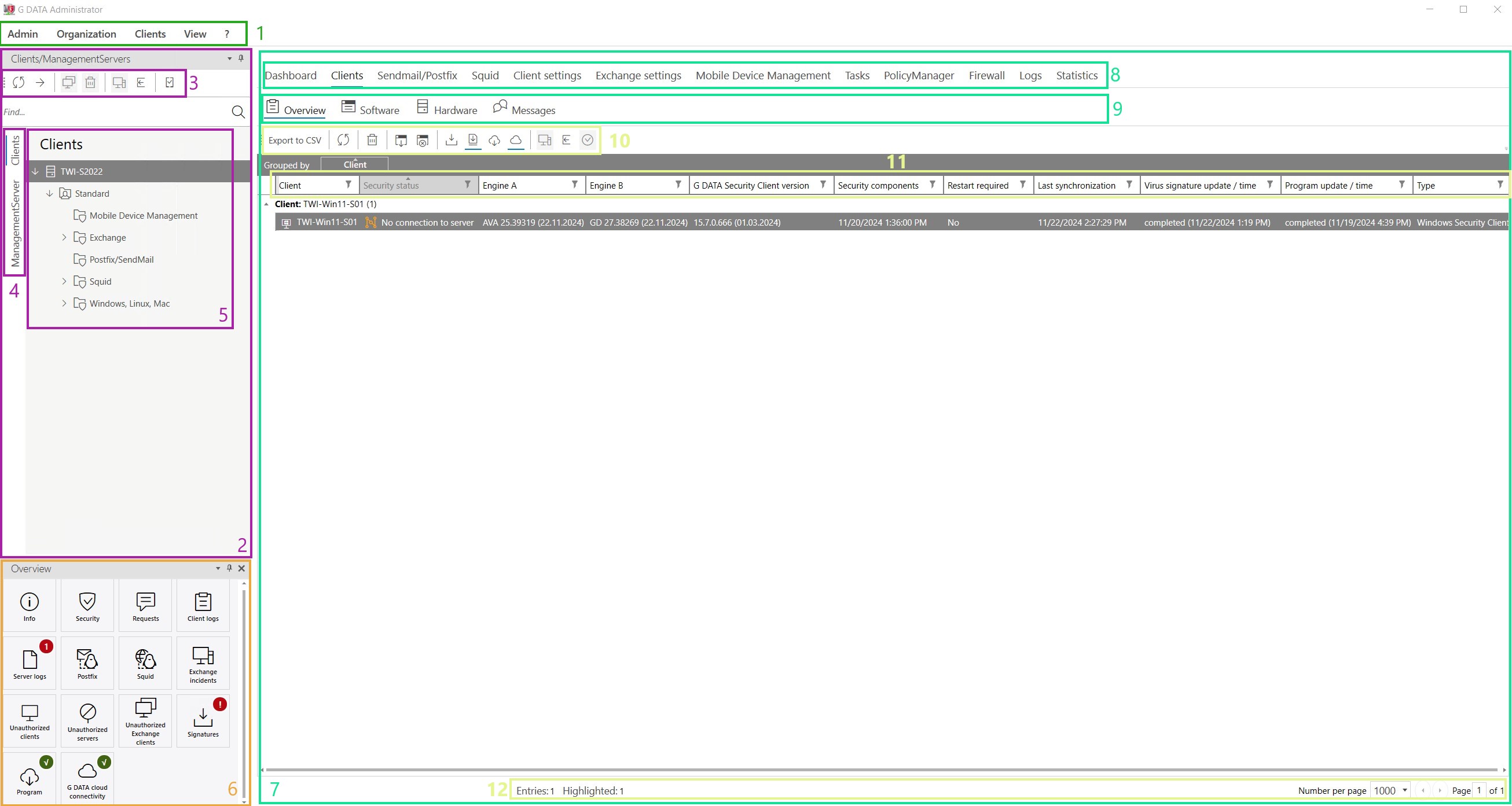Click the trash delete icon in clients toolbar
Image resolution: width=1512 pixels, height=806 pixels.
click(x=372, y=140)
